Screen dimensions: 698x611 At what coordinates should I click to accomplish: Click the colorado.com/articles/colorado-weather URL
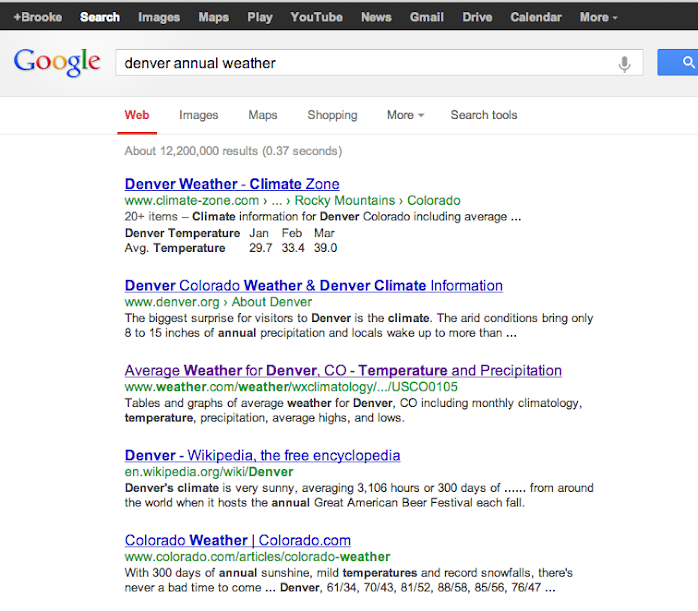coord(257,557)
